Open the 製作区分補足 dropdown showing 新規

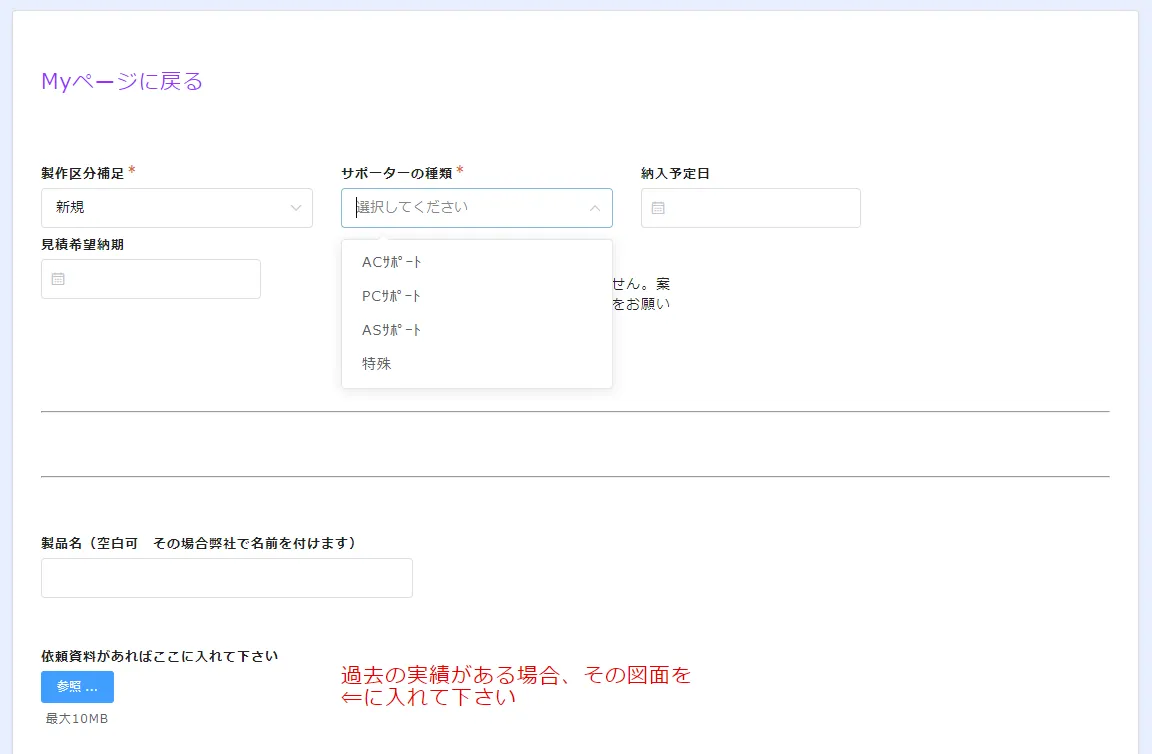(165, 208)
